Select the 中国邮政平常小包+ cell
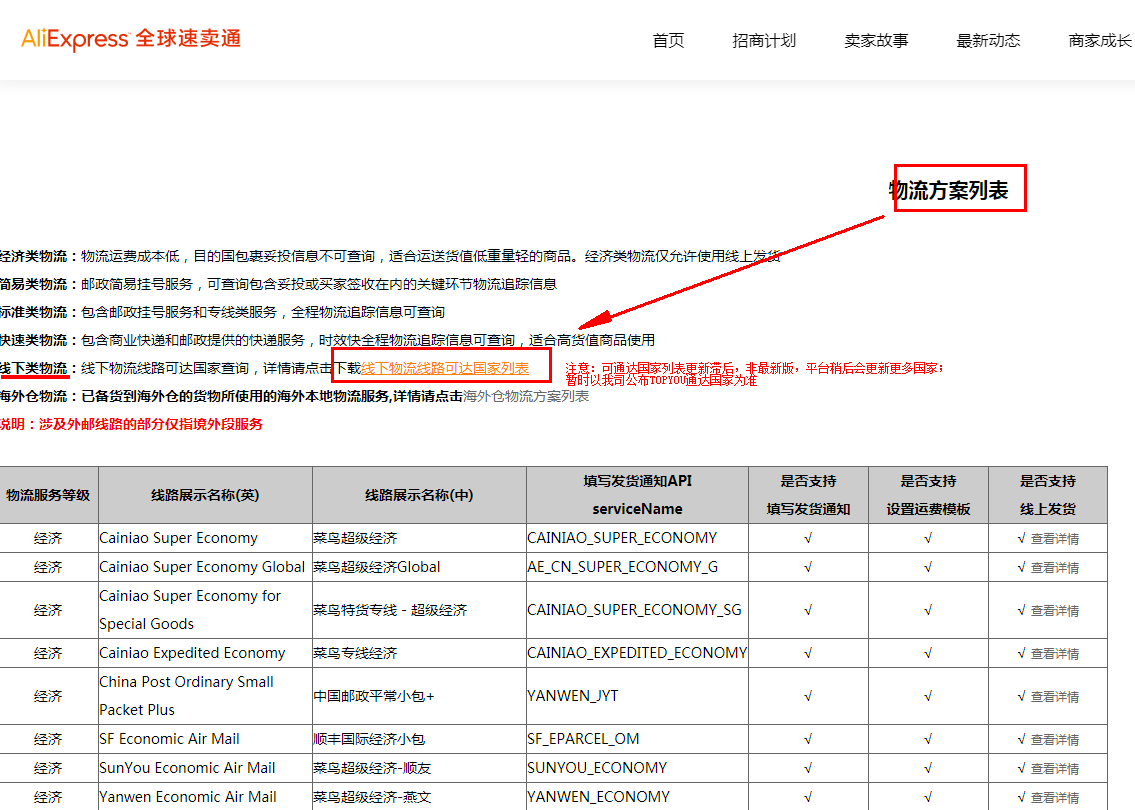This screenshot has width=1135, height=810. pos(419,696)
